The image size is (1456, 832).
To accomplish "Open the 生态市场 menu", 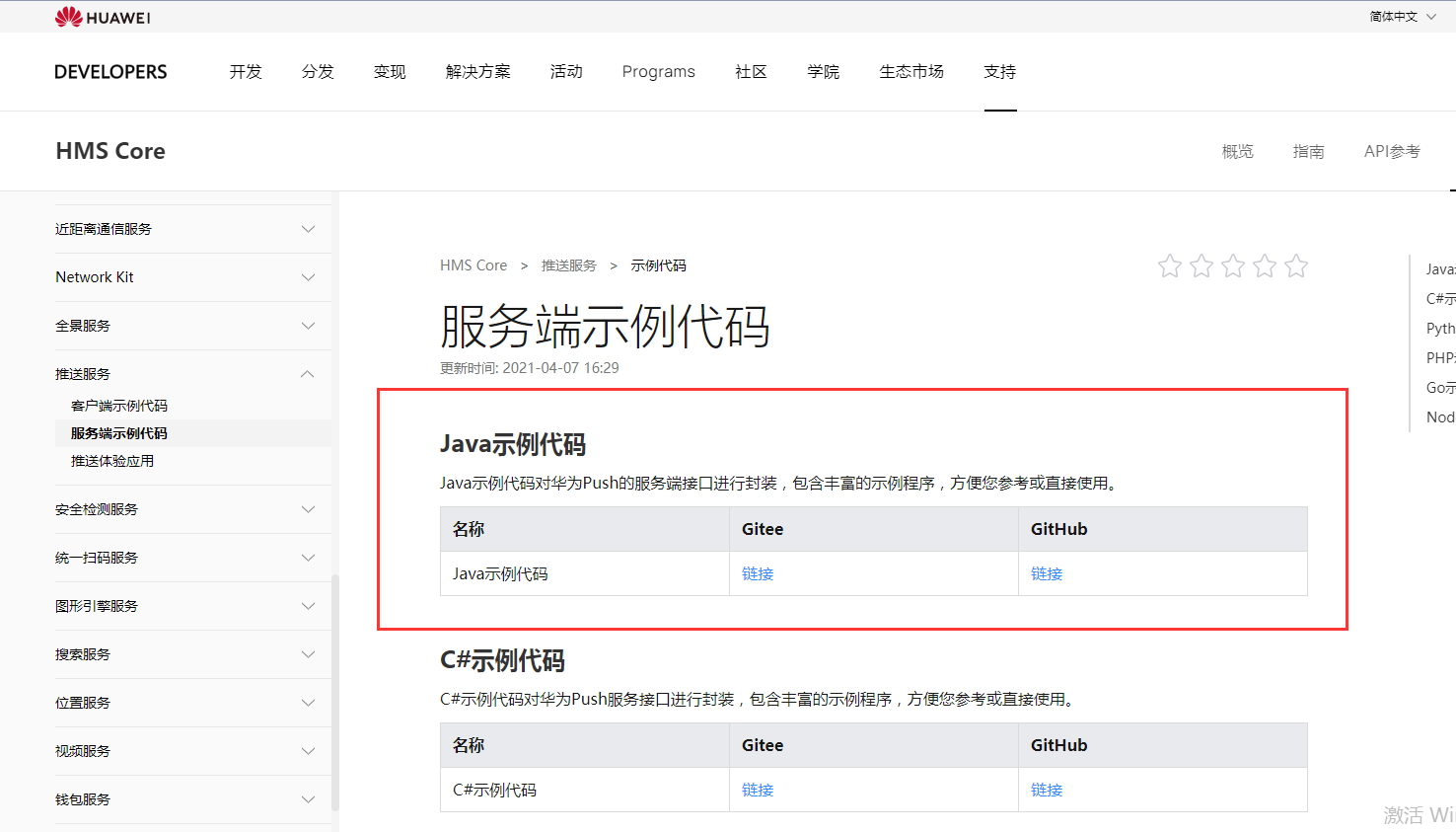I will tap(911, 72).
